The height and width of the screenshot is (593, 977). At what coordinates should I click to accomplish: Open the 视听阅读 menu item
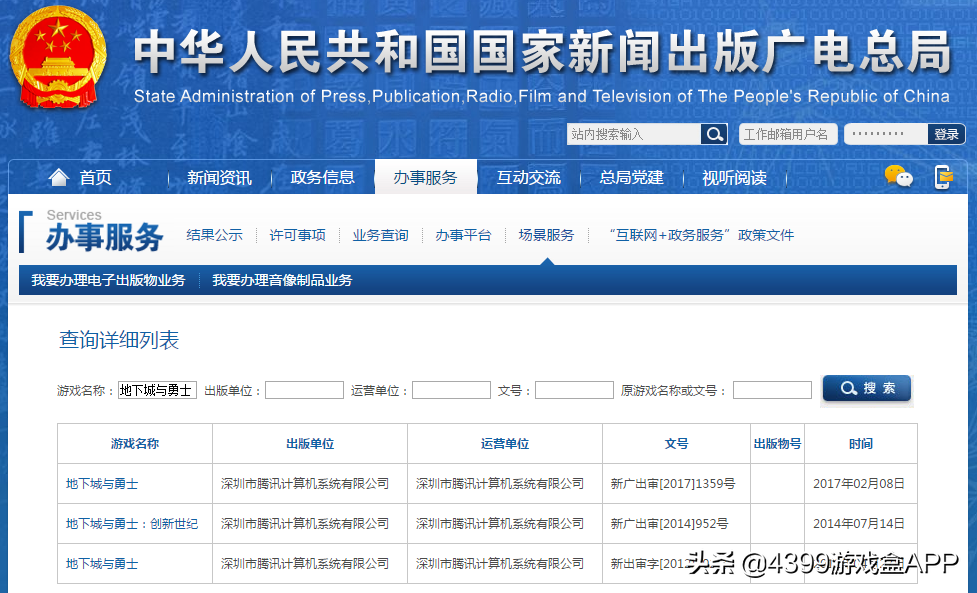tap(734, 178)
